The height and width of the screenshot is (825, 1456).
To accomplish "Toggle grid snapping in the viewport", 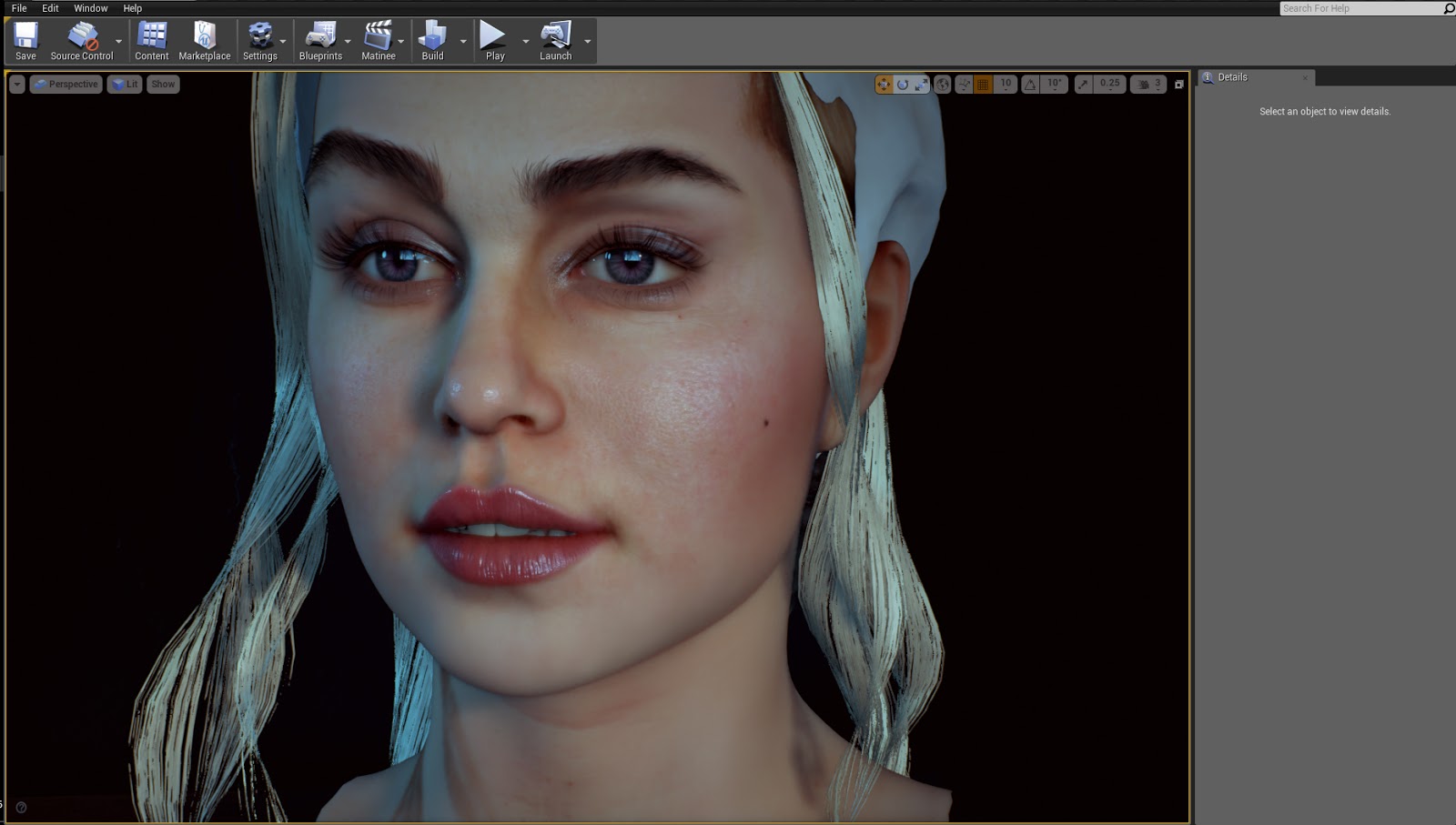I will click(983, 84).
